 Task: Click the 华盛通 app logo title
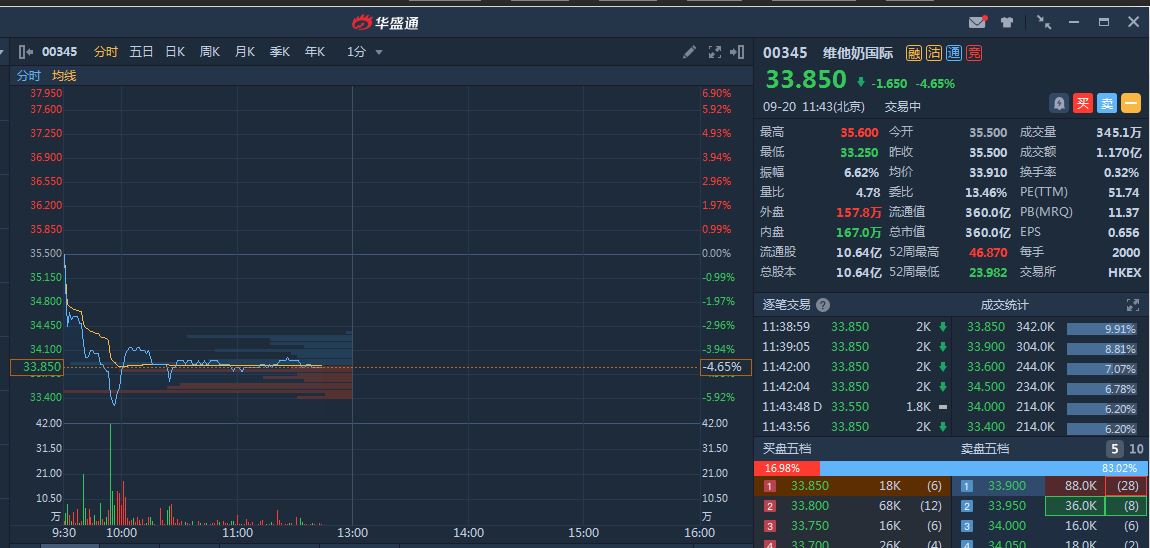(x=386, y=23)
